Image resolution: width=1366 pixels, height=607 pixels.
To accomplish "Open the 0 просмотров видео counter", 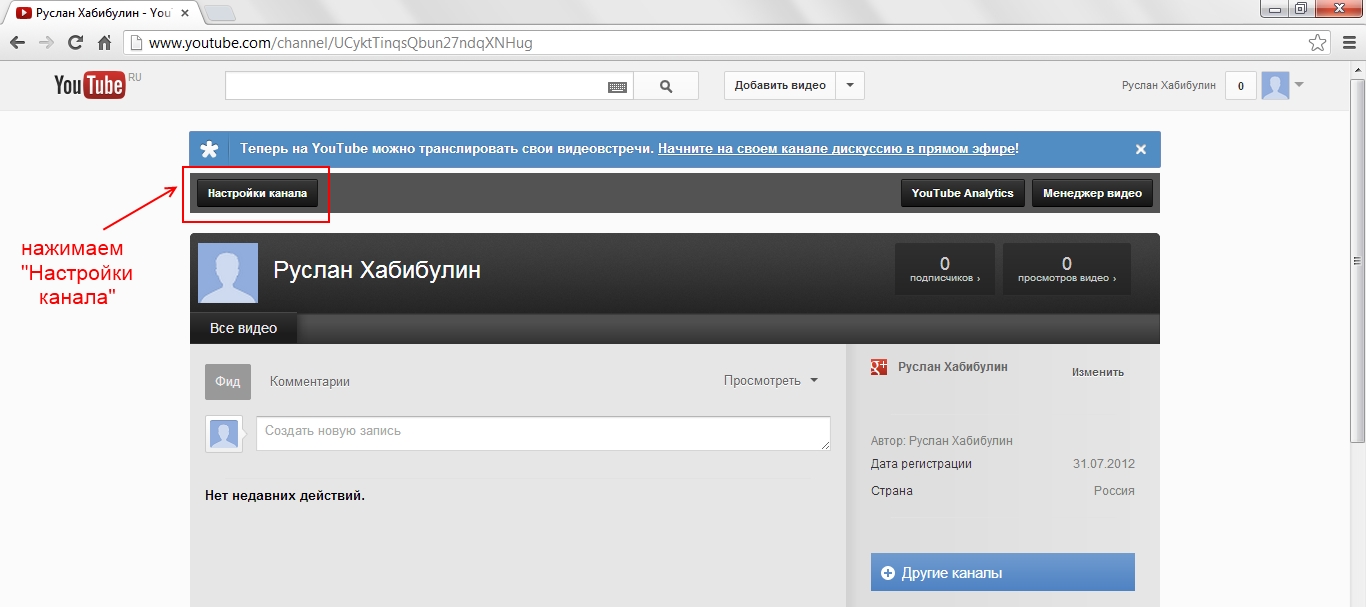I will (1067, 269).
